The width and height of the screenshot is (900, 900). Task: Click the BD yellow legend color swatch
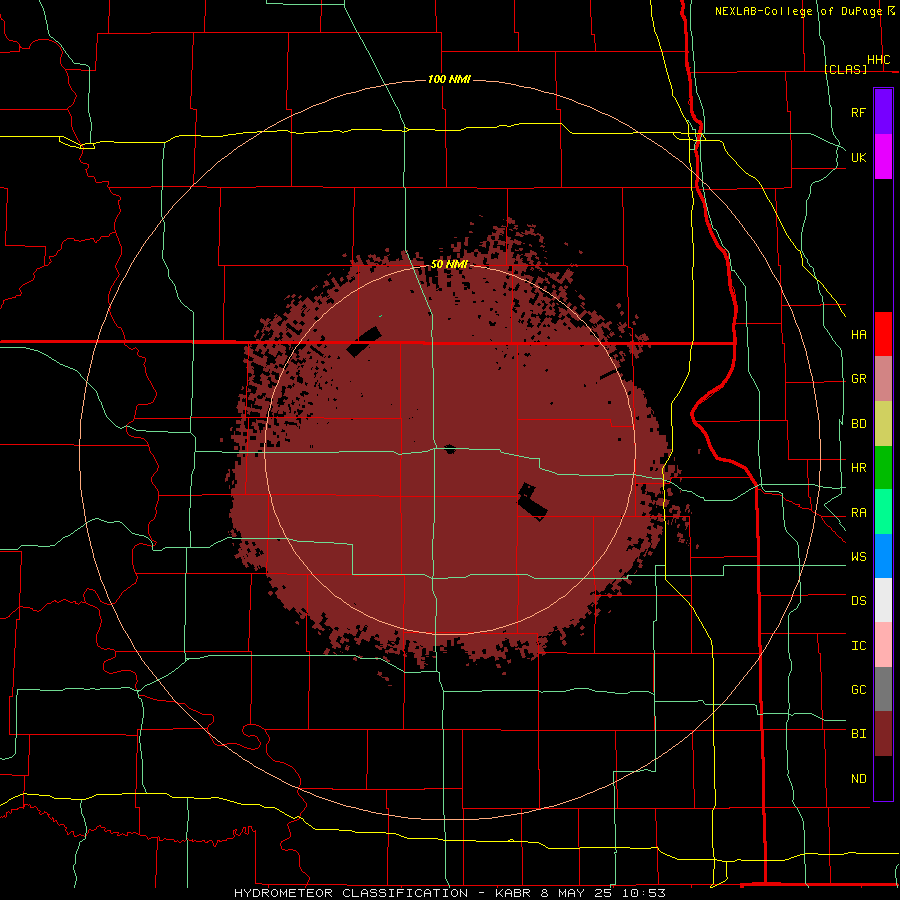pyautogui.click(x=883, y=424)
